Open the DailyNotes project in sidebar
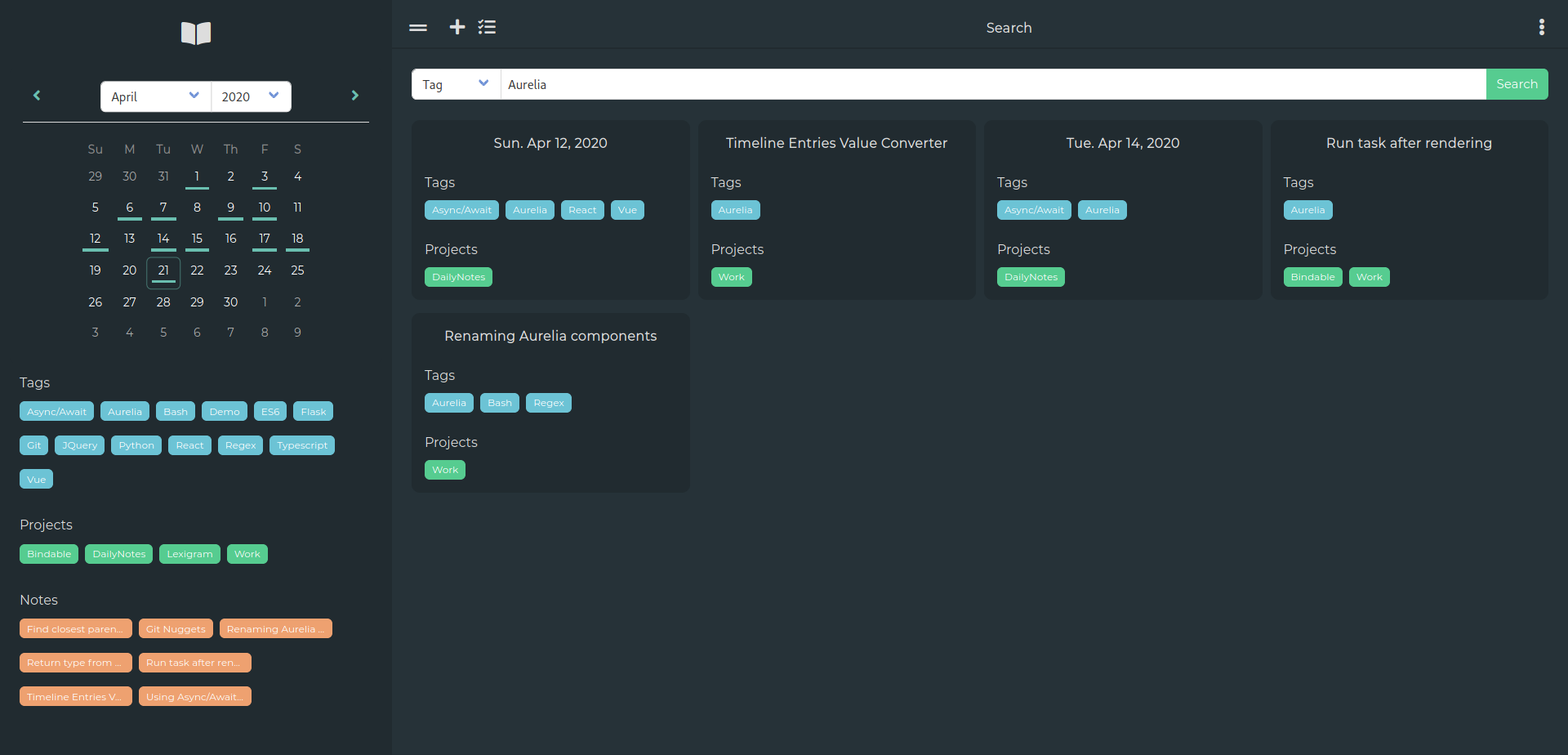This screenshot has height=755, width=1568. 119,554
